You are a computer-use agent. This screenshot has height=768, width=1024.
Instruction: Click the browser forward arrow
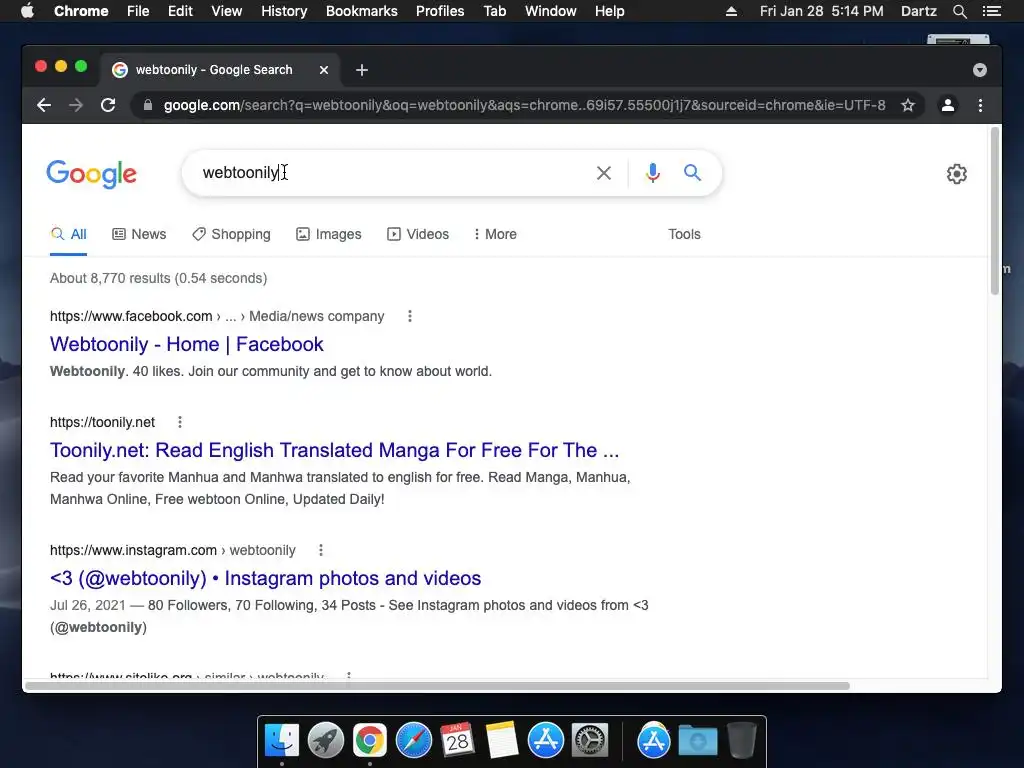(x=76, y=105)
